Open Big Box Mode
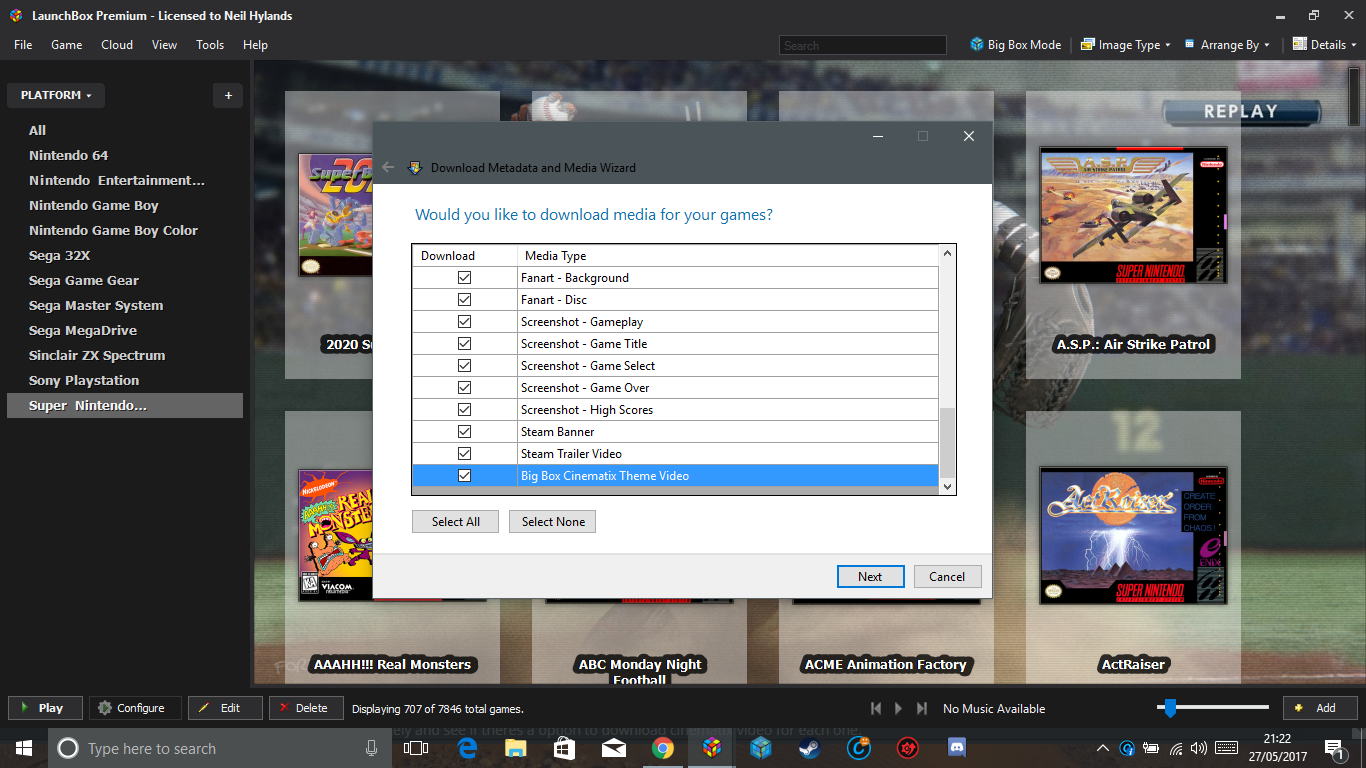Viewport: 1366px width, 768px height. pyautogui.click(x=1015, y=45)
